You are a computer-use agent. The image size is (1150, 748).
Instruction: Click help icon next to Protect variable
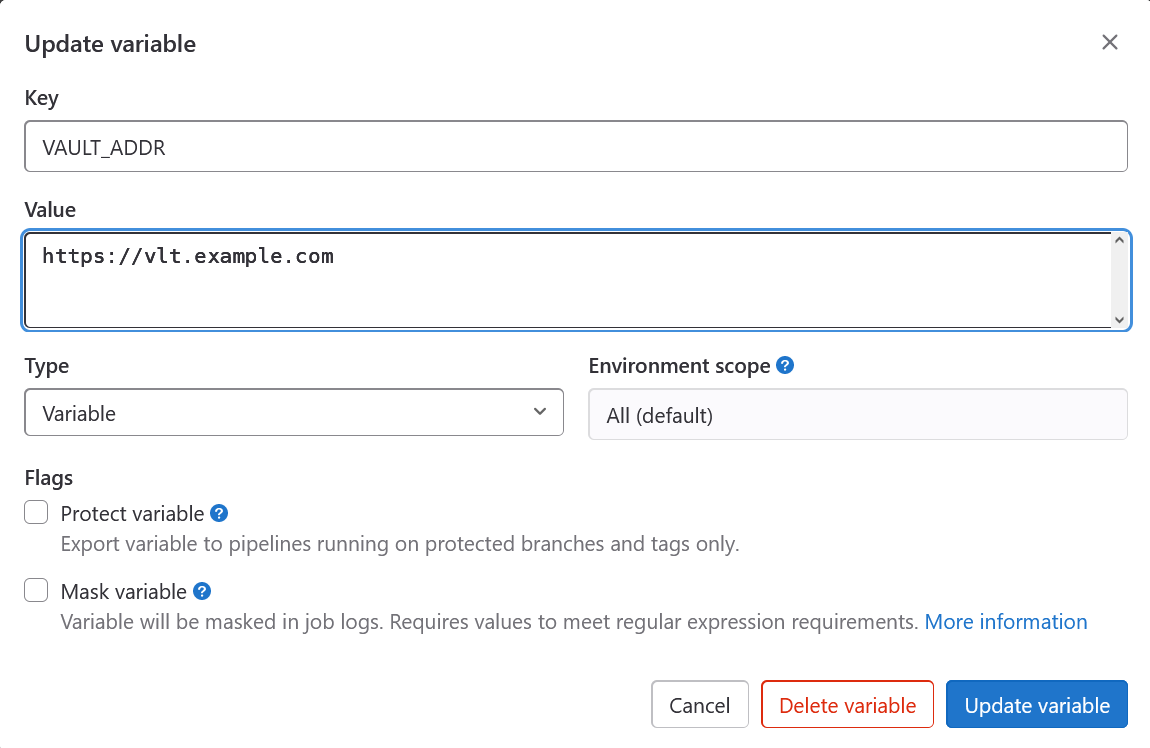pos(219,513)
